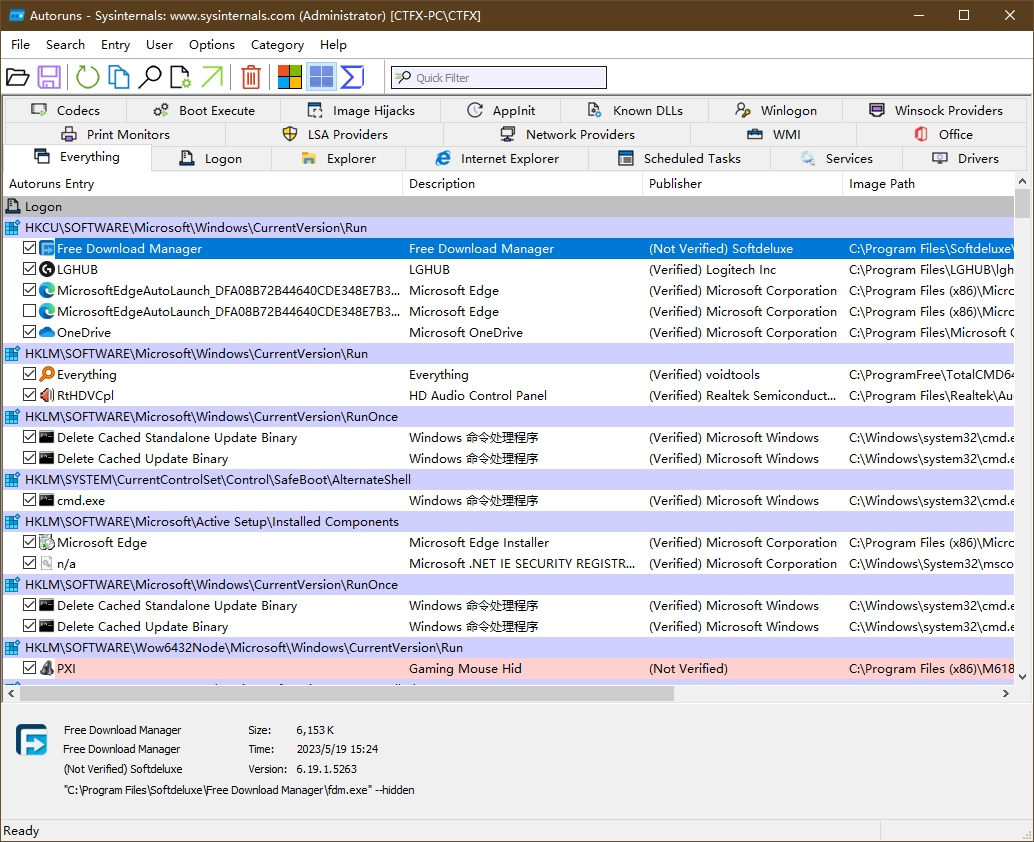
Task: Open the Search menu
Action: [x=65, y=45]
